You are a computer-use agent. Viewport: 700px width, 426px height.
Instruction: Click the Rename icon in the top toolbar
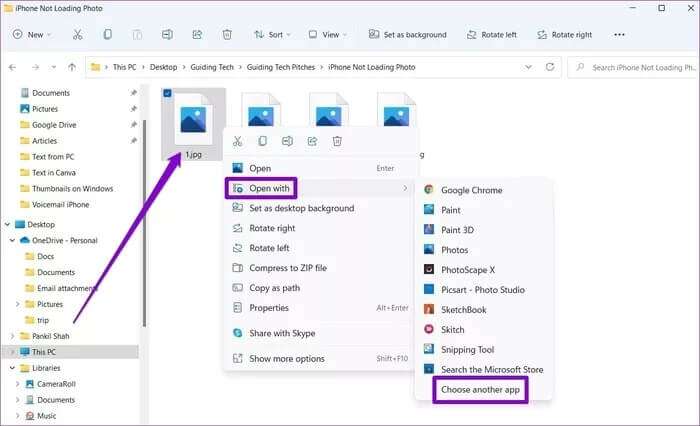[167, 34]
